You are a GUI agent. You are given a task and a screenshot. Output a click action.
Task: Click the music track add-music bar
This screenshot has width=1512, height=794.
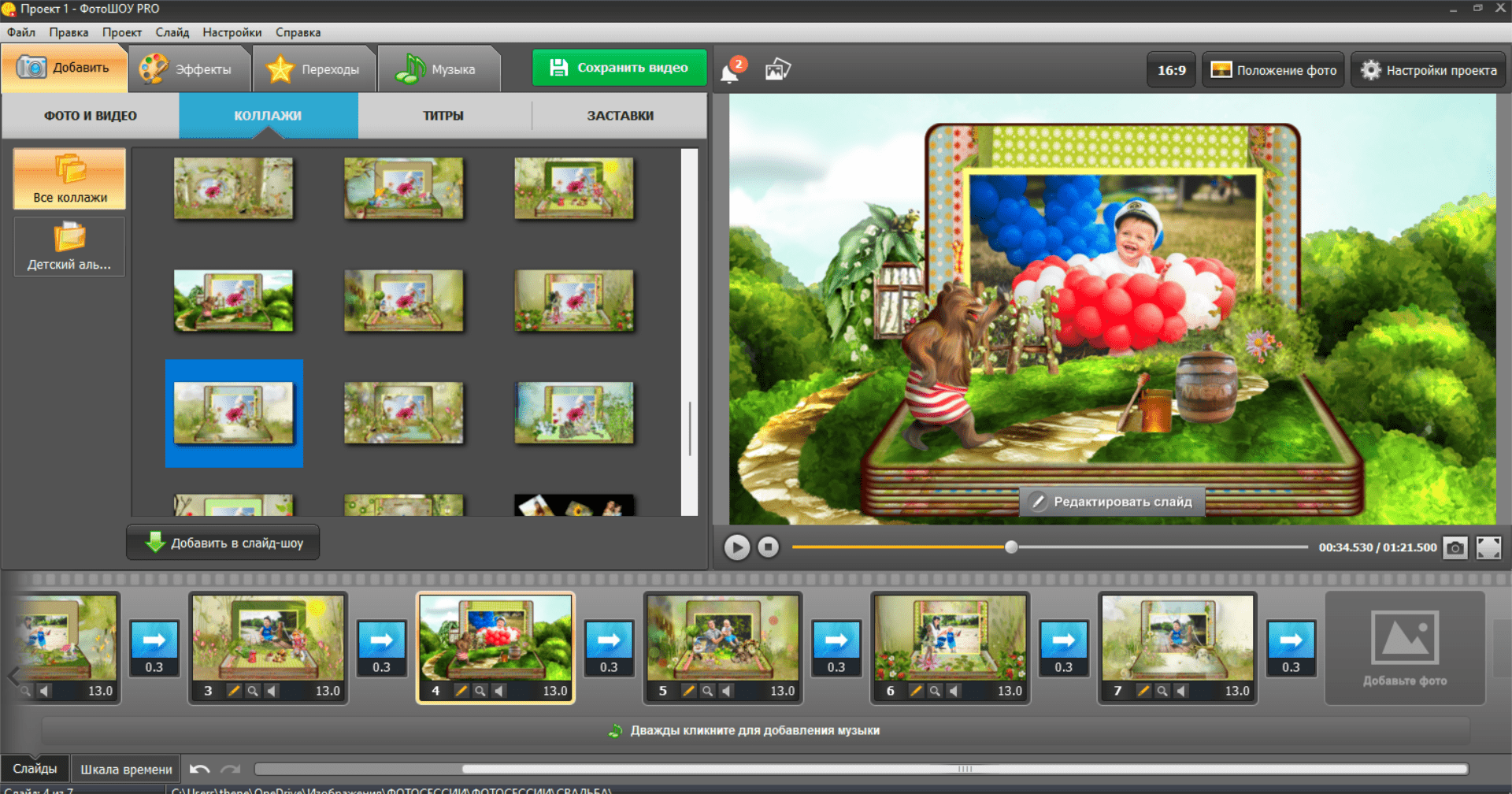point(755,730)
